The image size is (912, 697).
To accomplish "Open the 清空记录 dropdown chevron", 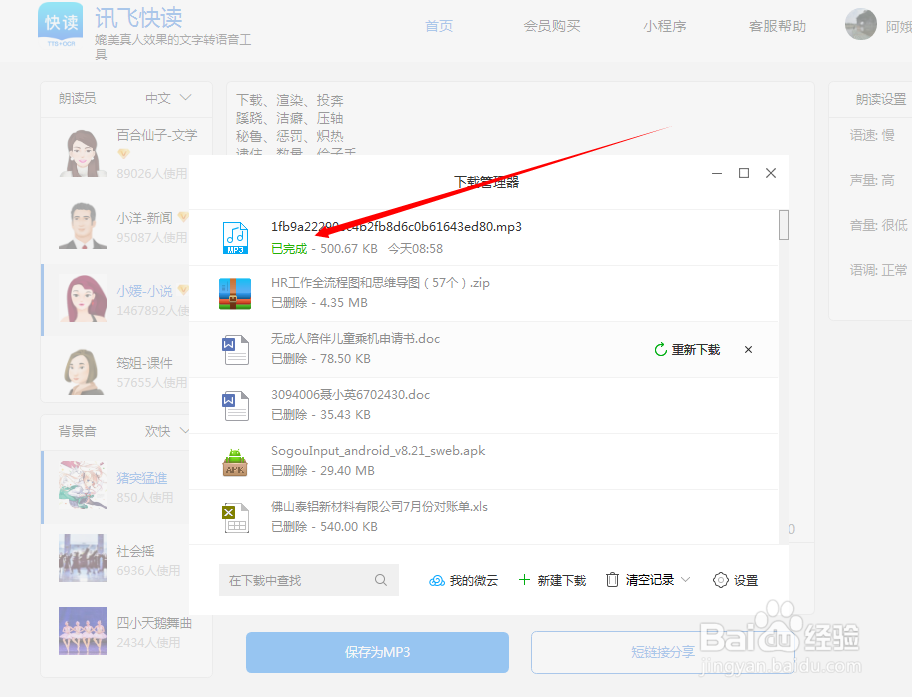I will coord(684,580).
